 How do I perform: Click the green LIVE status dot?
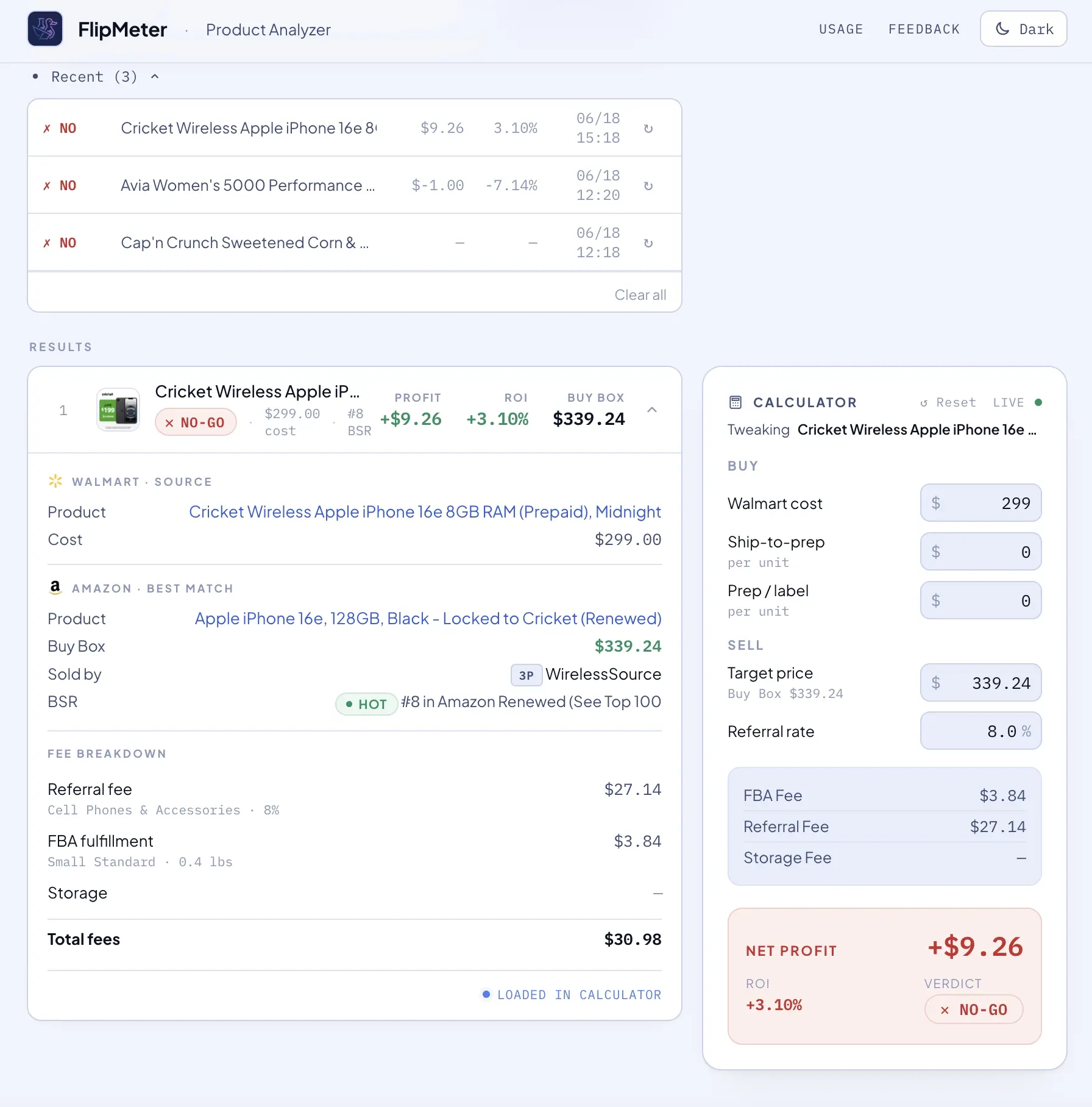pyautogui.click(x=1038, y=402)
